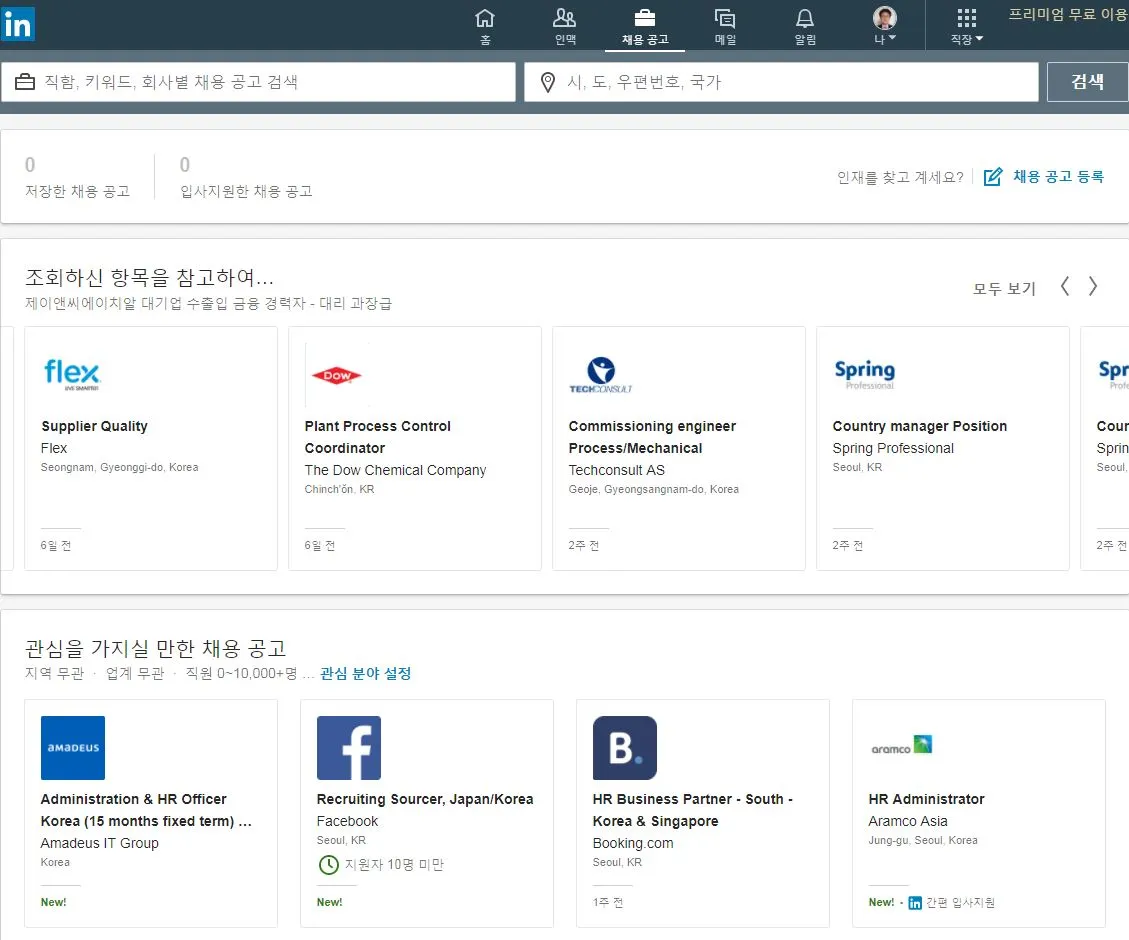Click the Easy Apply LinkedIn icon on Aramco card

point(914,903)
